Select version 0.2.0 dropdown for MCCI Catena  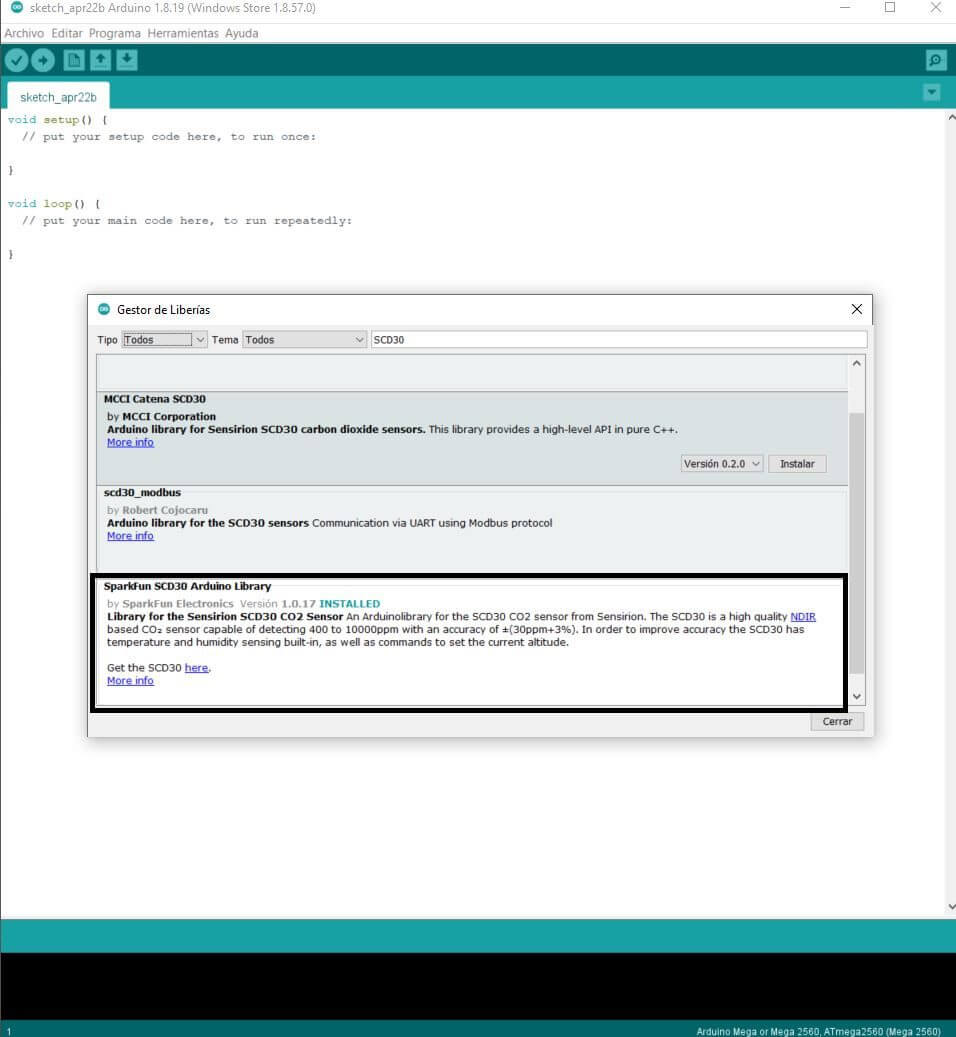pos(722,464)
